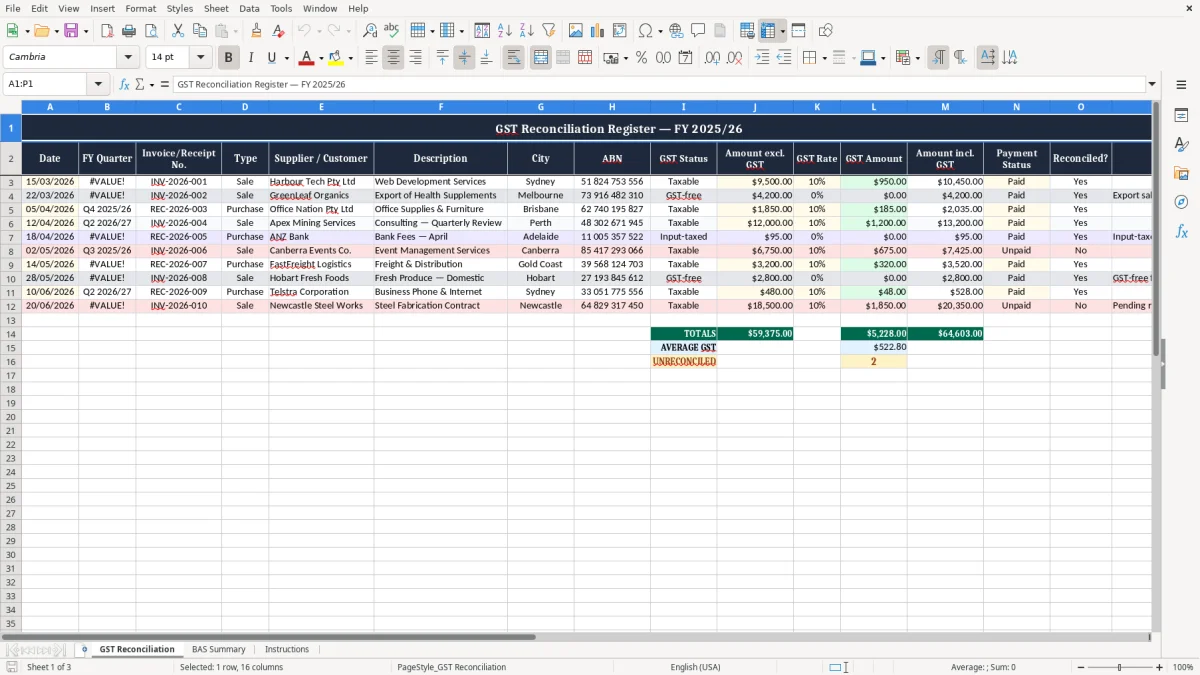
Task: Insert an image
Action: [x=576, y=31]
